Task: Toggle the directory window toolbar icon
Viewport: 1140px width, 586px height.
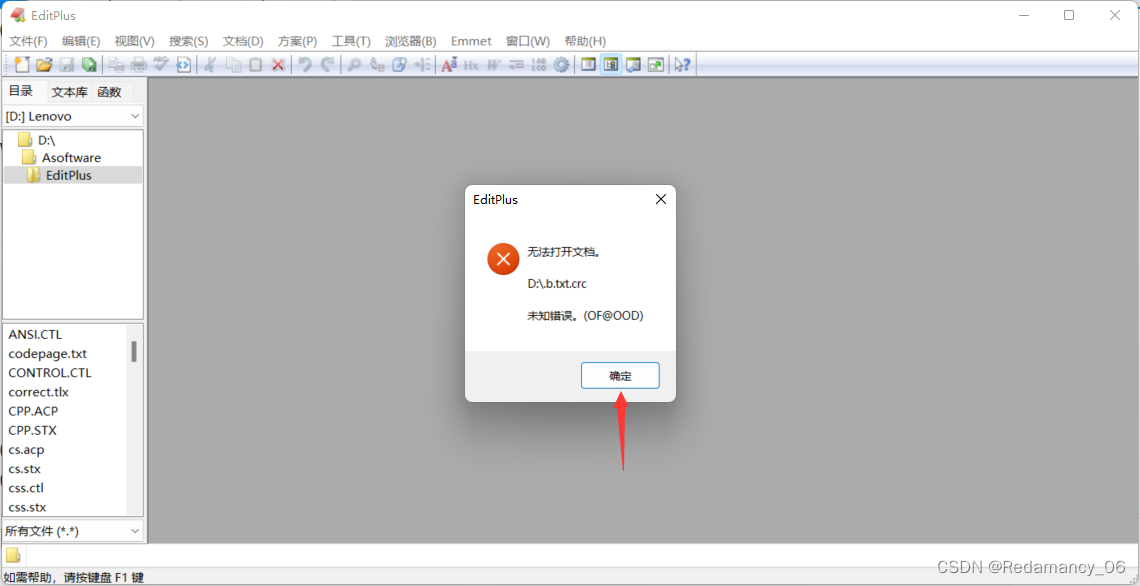Action: 588,65
